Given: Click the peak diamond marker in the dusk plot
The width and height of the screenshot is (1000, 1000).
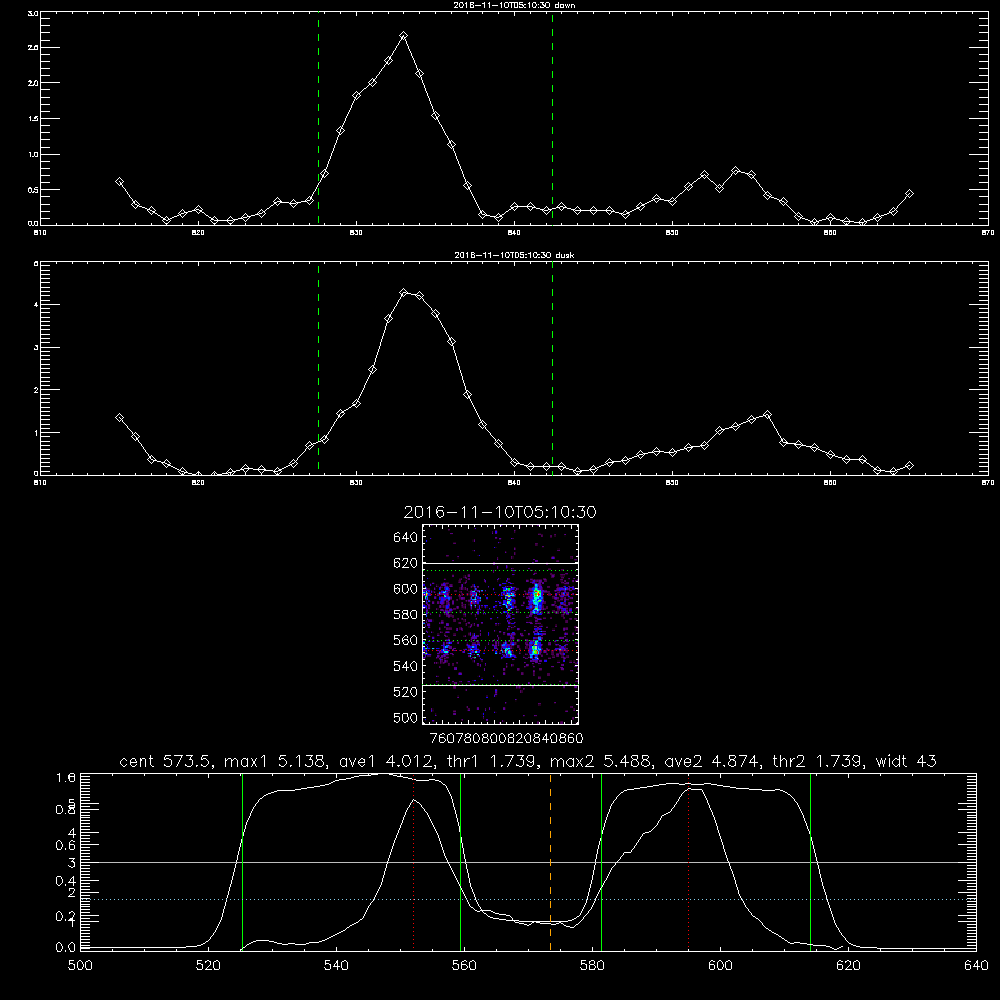Looking at the screenshot, I should coord(403,293).
